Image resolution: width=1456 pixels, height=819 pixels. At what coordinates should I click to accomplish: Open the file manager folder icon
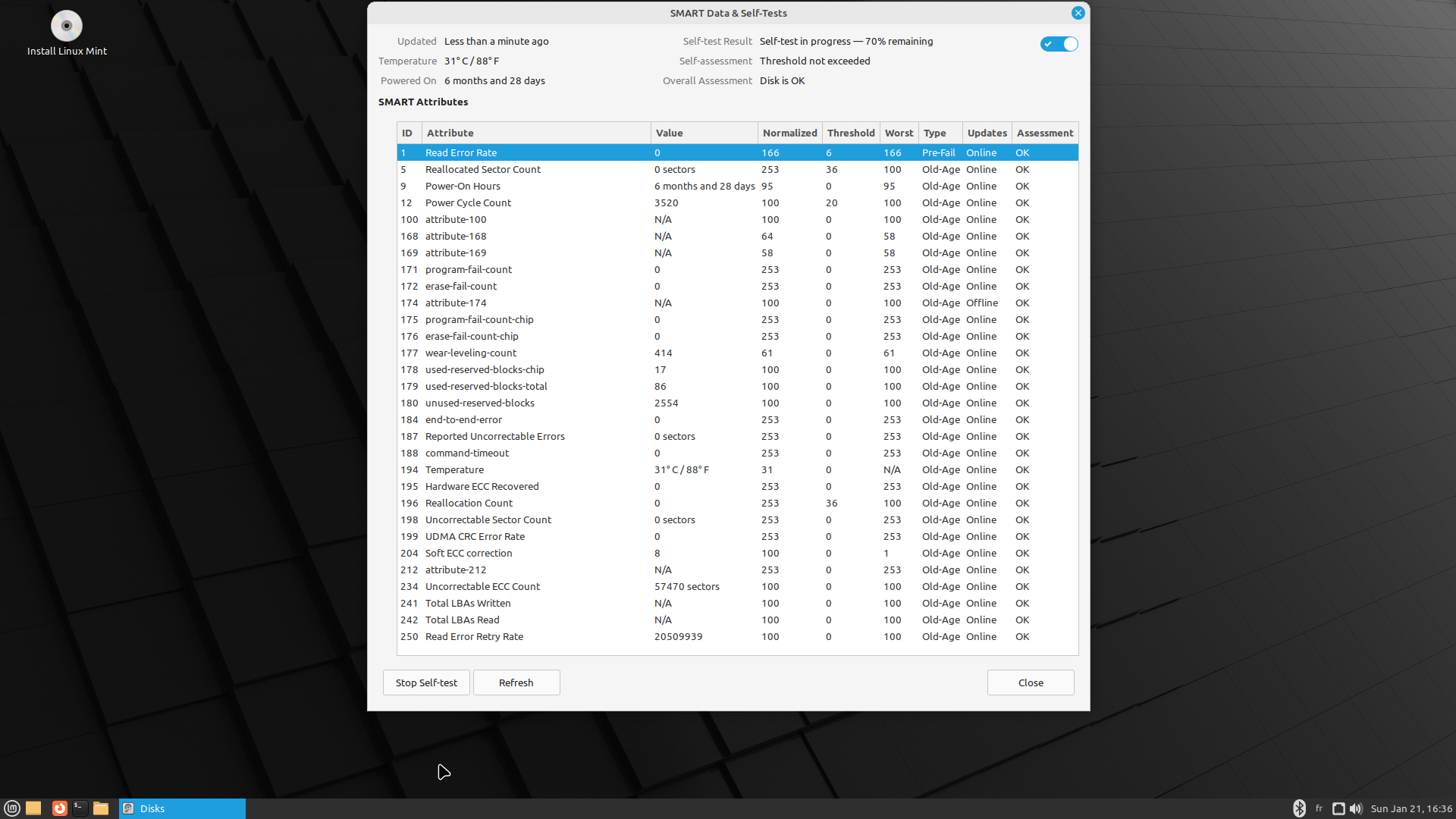pos(101,808)
